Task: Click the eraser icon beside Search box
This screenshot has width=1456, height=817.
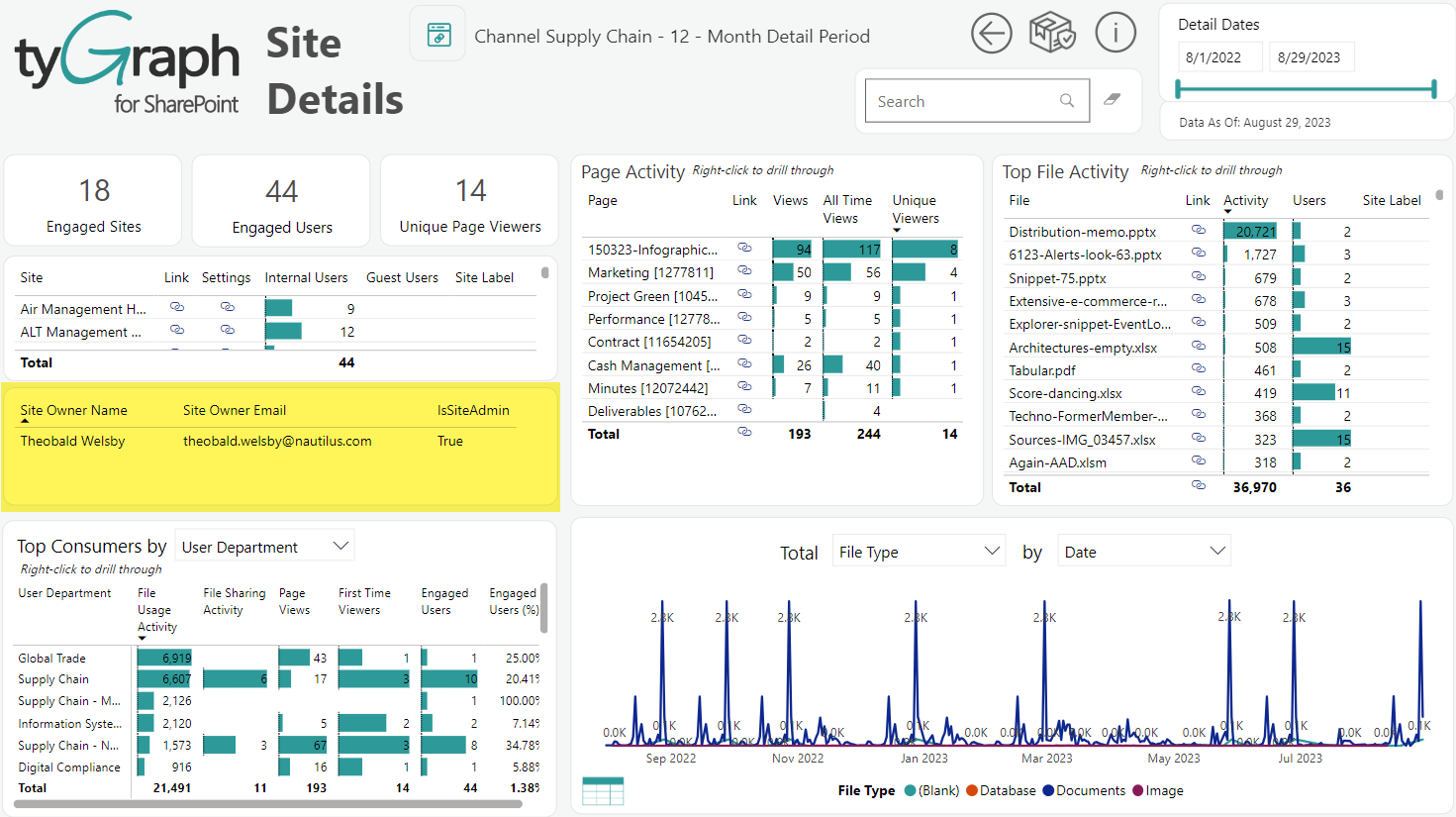Action: click(1113, 100)
